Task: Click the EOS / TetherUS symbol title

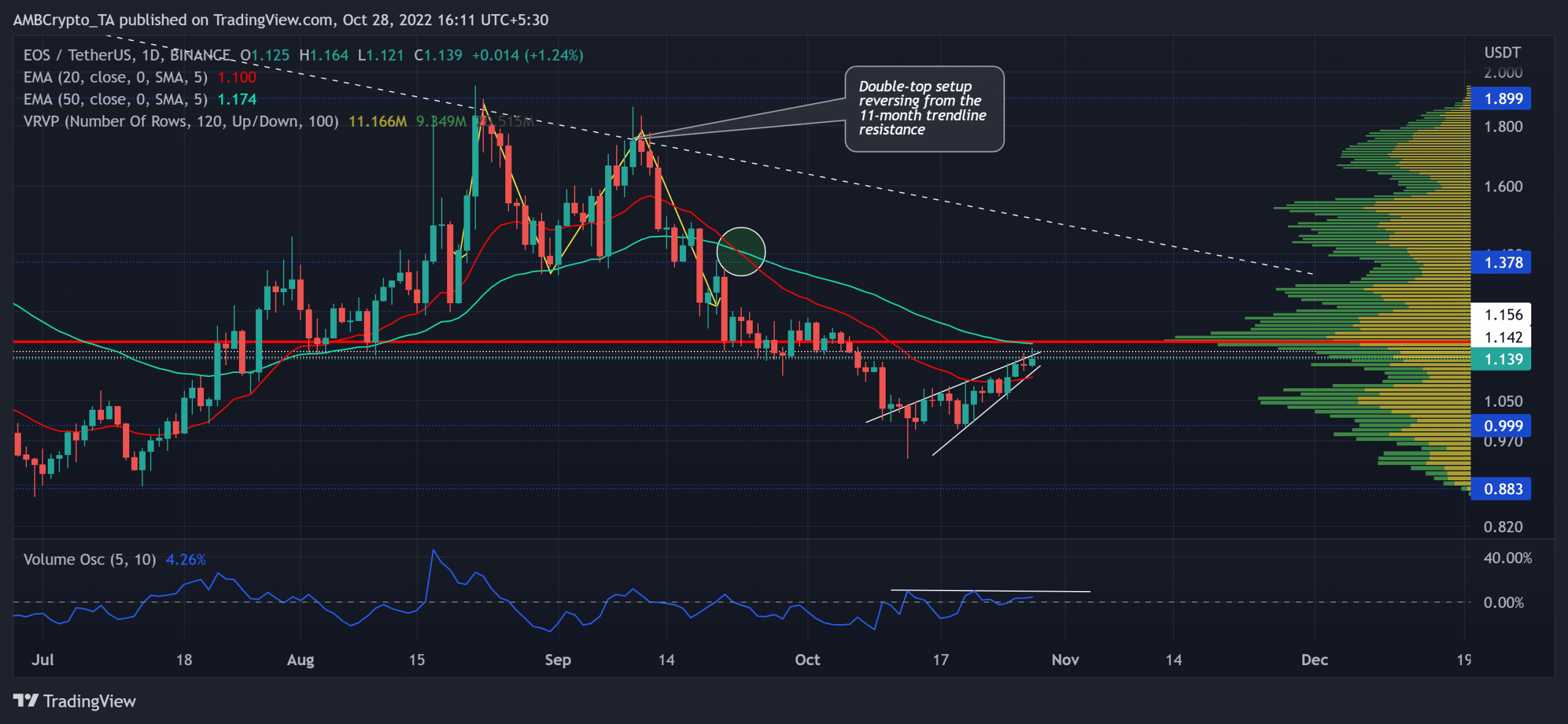Action: coord(127,55)
